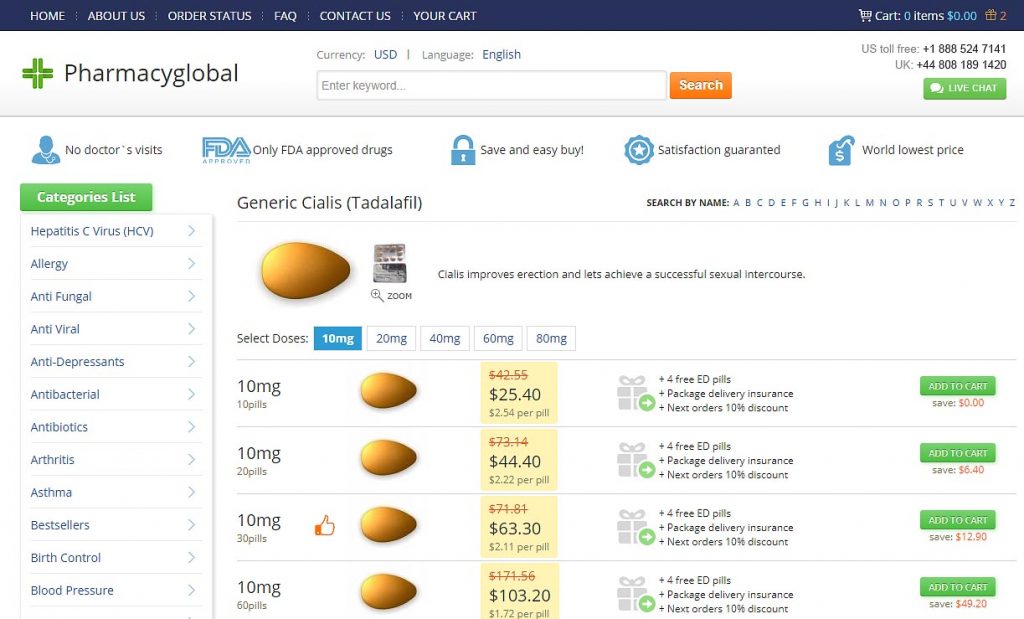Open the USD currency selector

385,55
